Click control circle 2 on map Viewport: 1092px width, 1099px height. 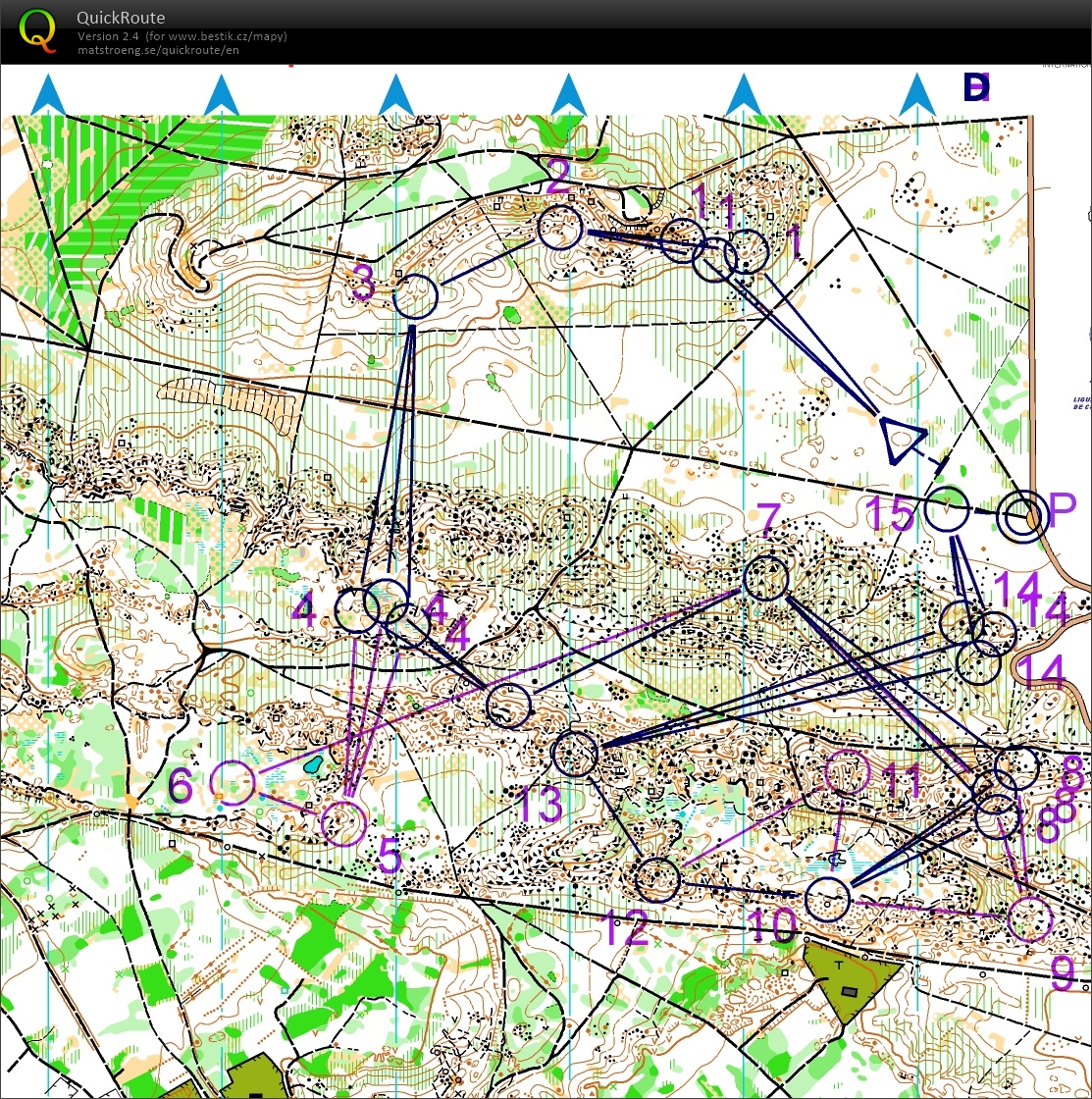click(561, 229)
